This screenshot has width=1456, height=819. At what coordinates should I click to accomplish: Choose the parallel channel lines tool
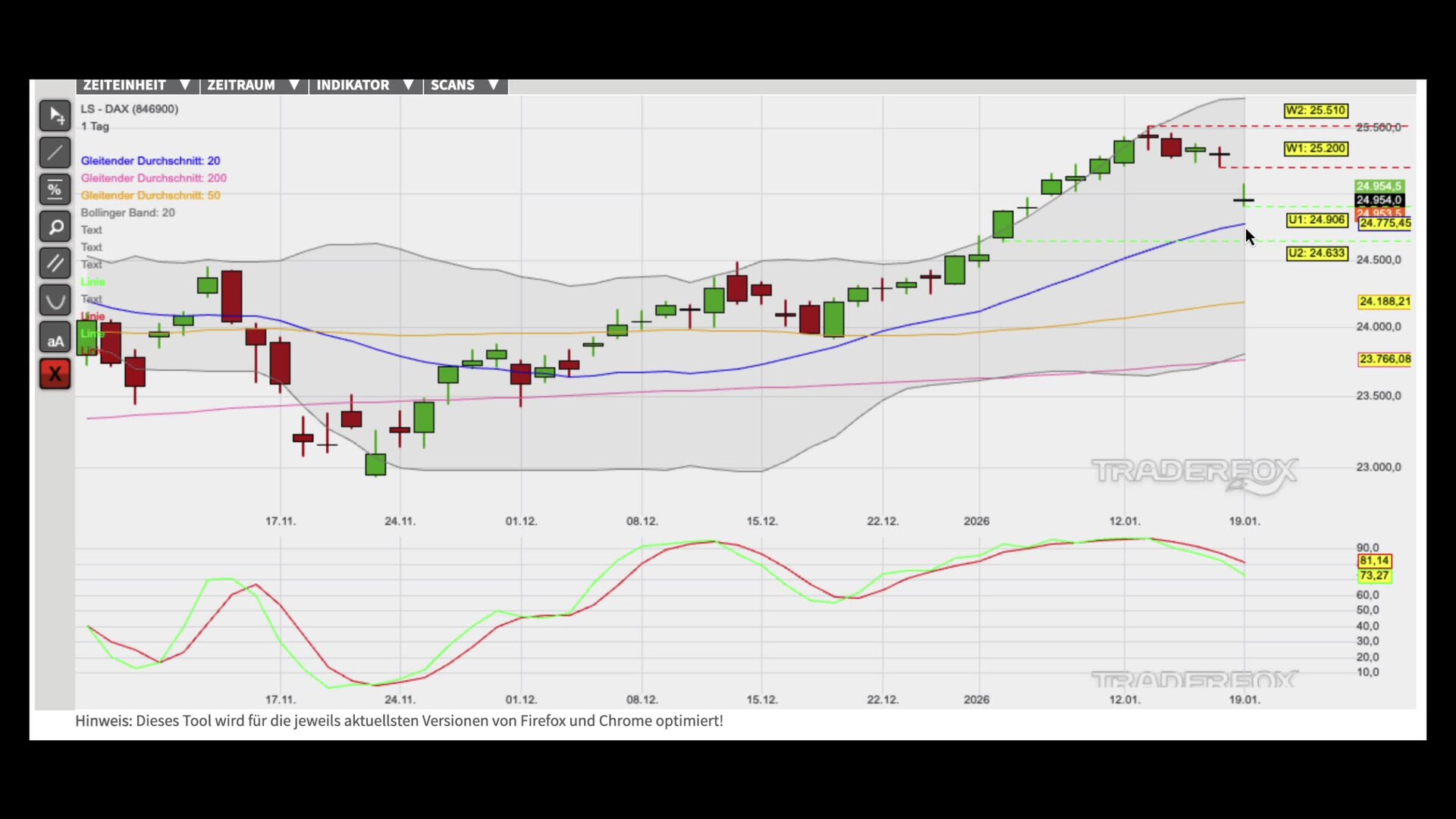point(55,263)
